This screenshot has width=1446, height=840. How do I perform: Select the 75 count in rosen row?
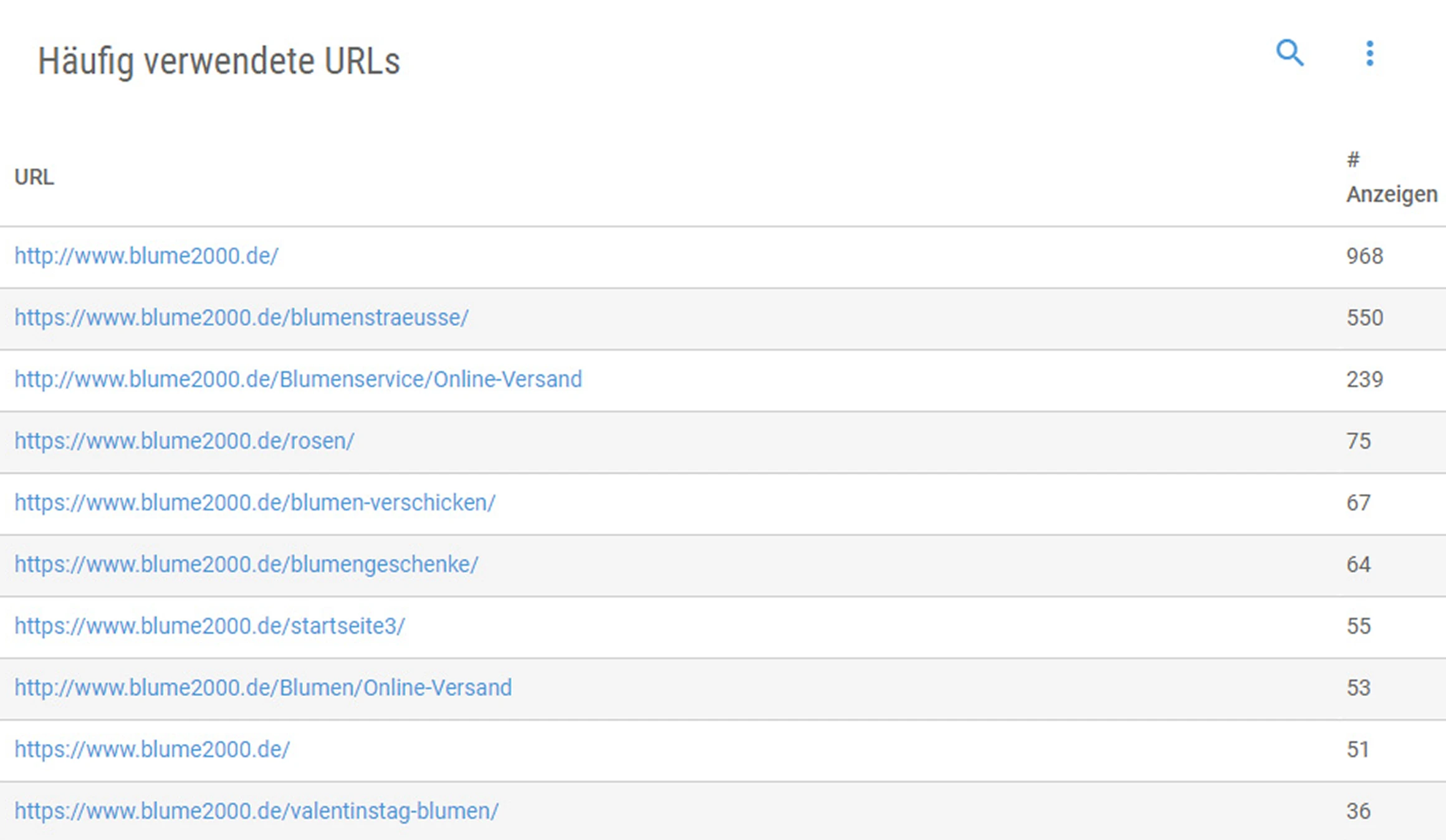pos(1358,441)
